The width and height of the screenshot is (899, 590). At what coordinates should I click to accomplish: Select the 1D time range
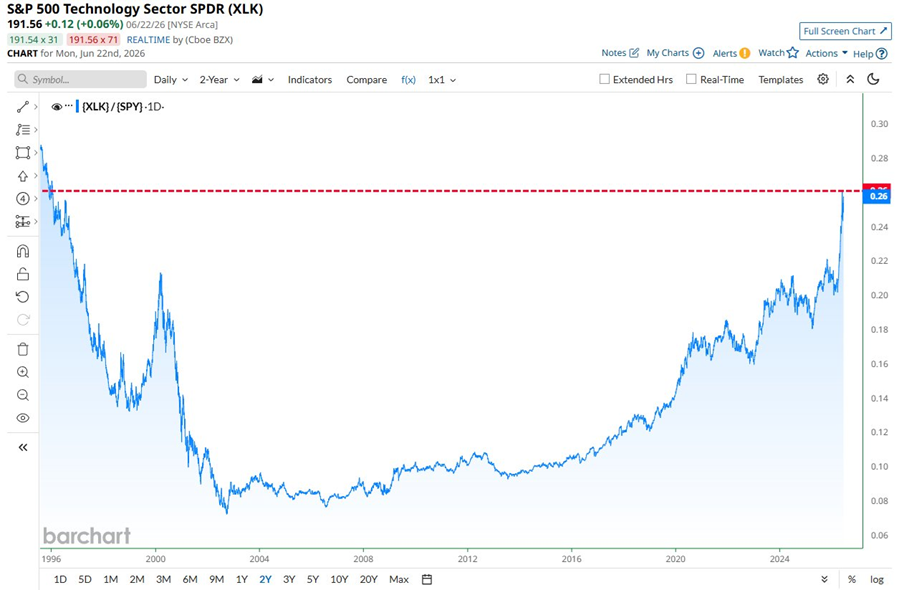pos(60,579)
